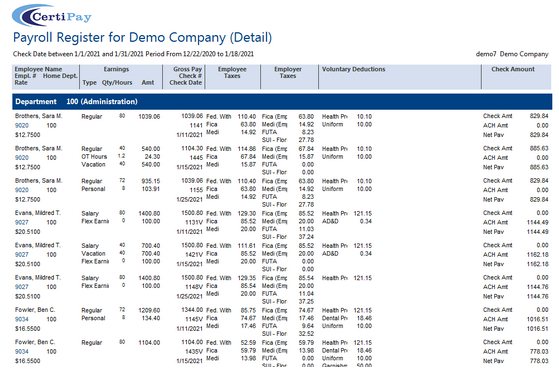Click the CertiPay logo
This screenshot has height=371, width=559.
coord(52,16)
